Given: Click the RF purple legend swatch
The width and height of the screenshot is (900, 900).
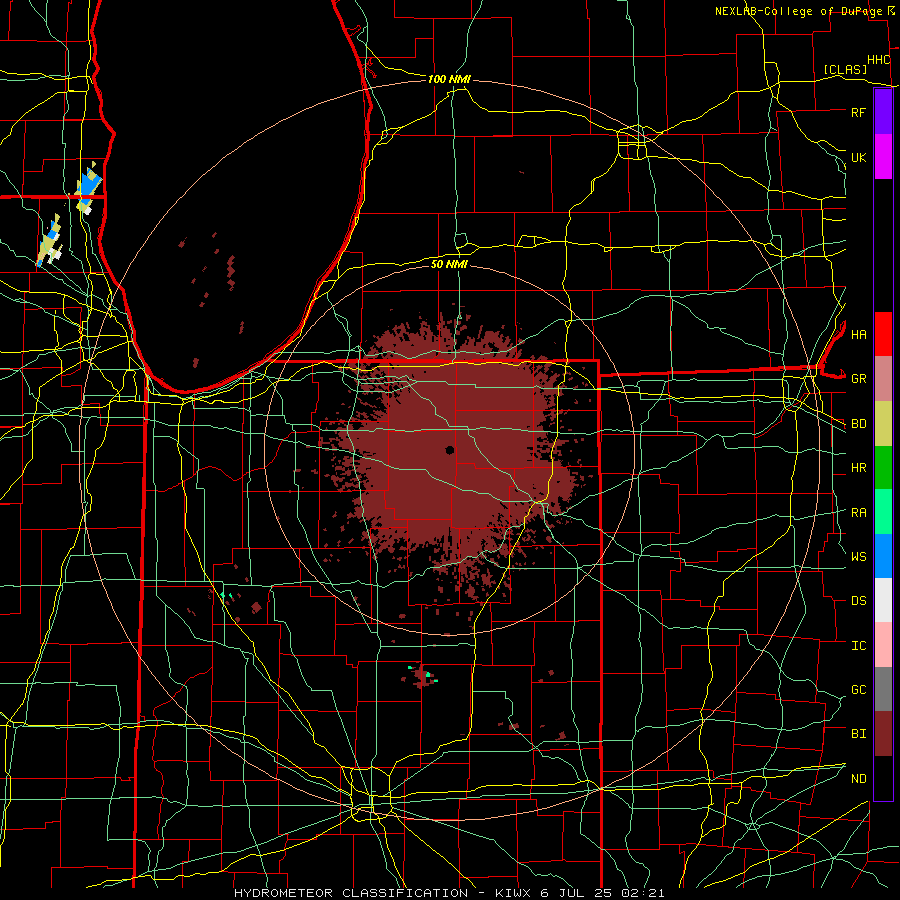Looking at the screenshot, I should [883, 112].
